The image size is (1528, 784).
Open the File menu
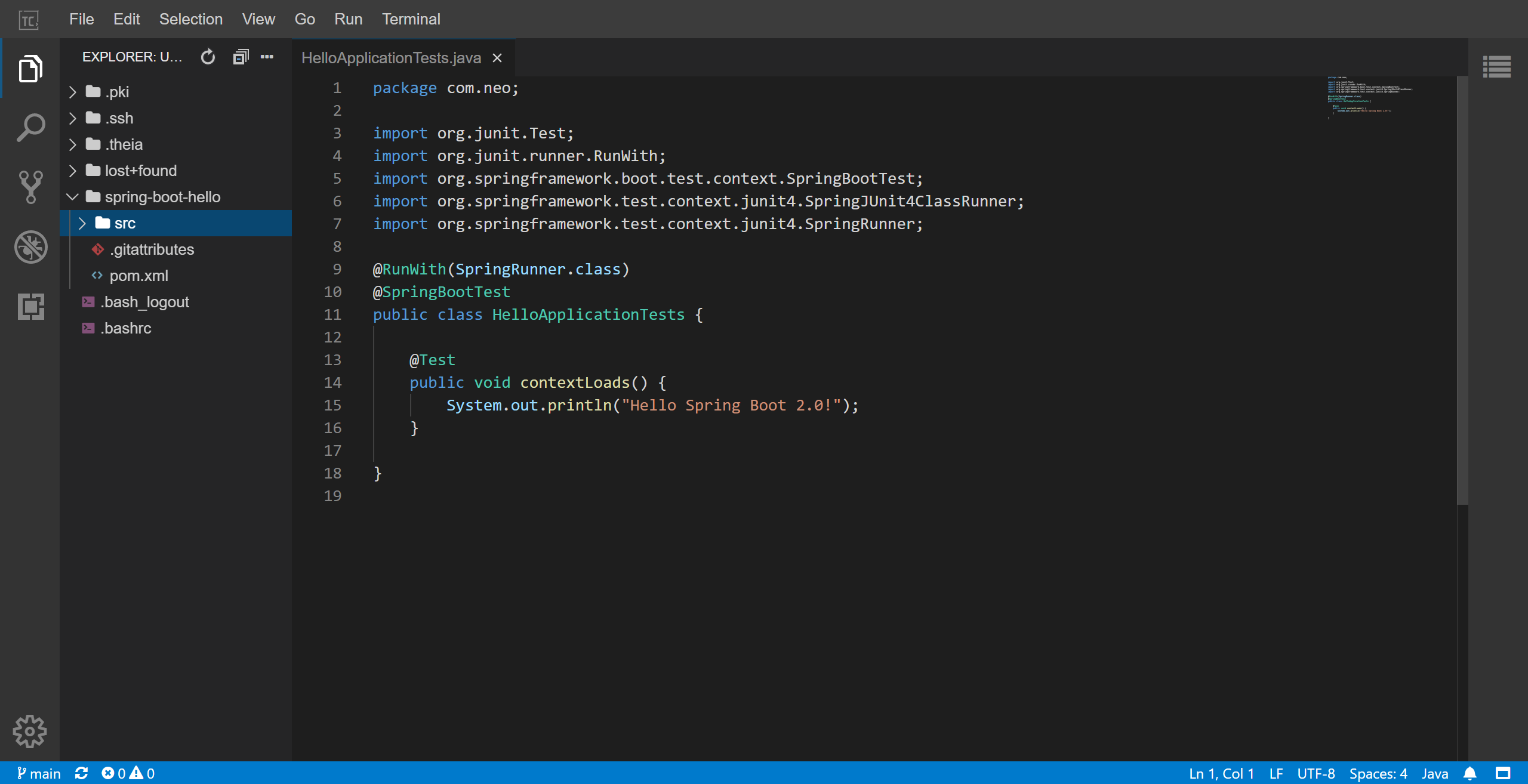pos(81,19)
